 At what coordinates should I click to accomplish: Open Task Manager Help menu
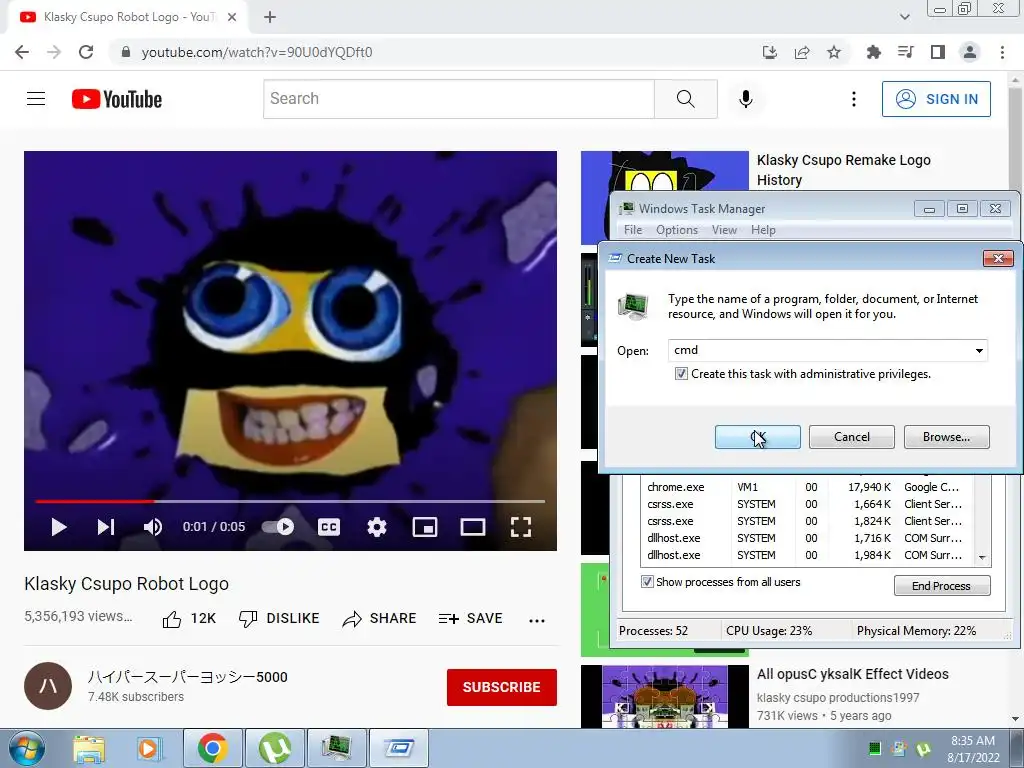(763, 230)
